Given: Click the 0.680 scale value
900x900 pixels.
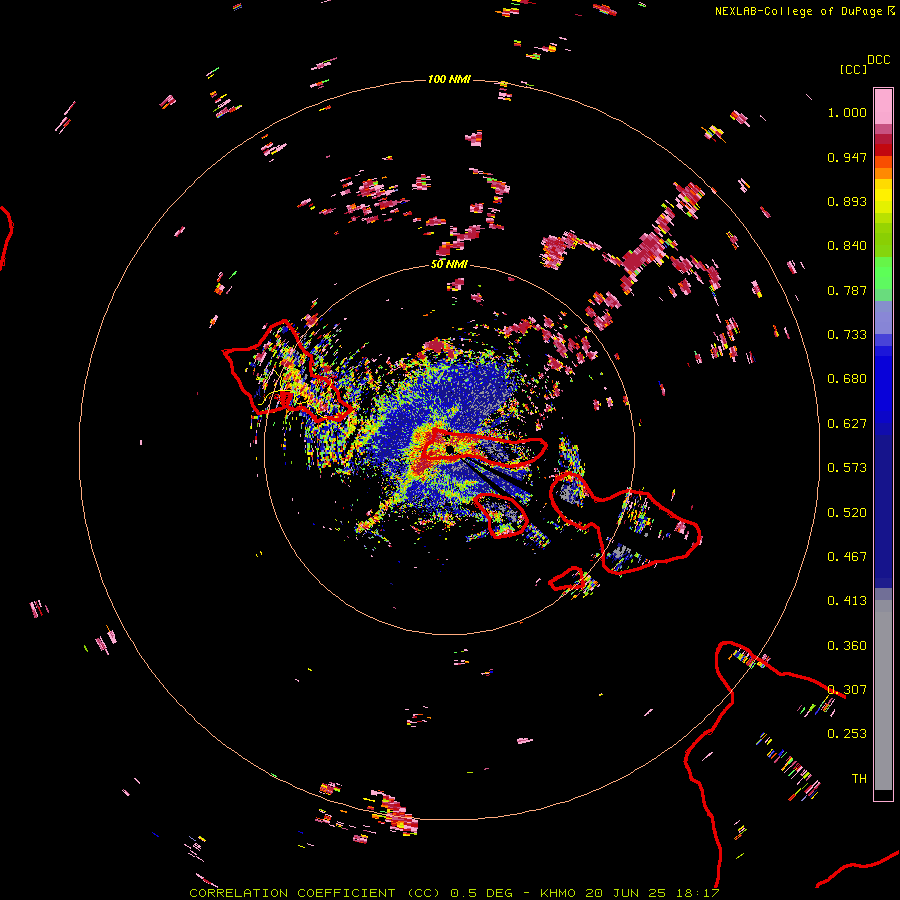Looking at the screenshot, I should [x=847, y=379].
